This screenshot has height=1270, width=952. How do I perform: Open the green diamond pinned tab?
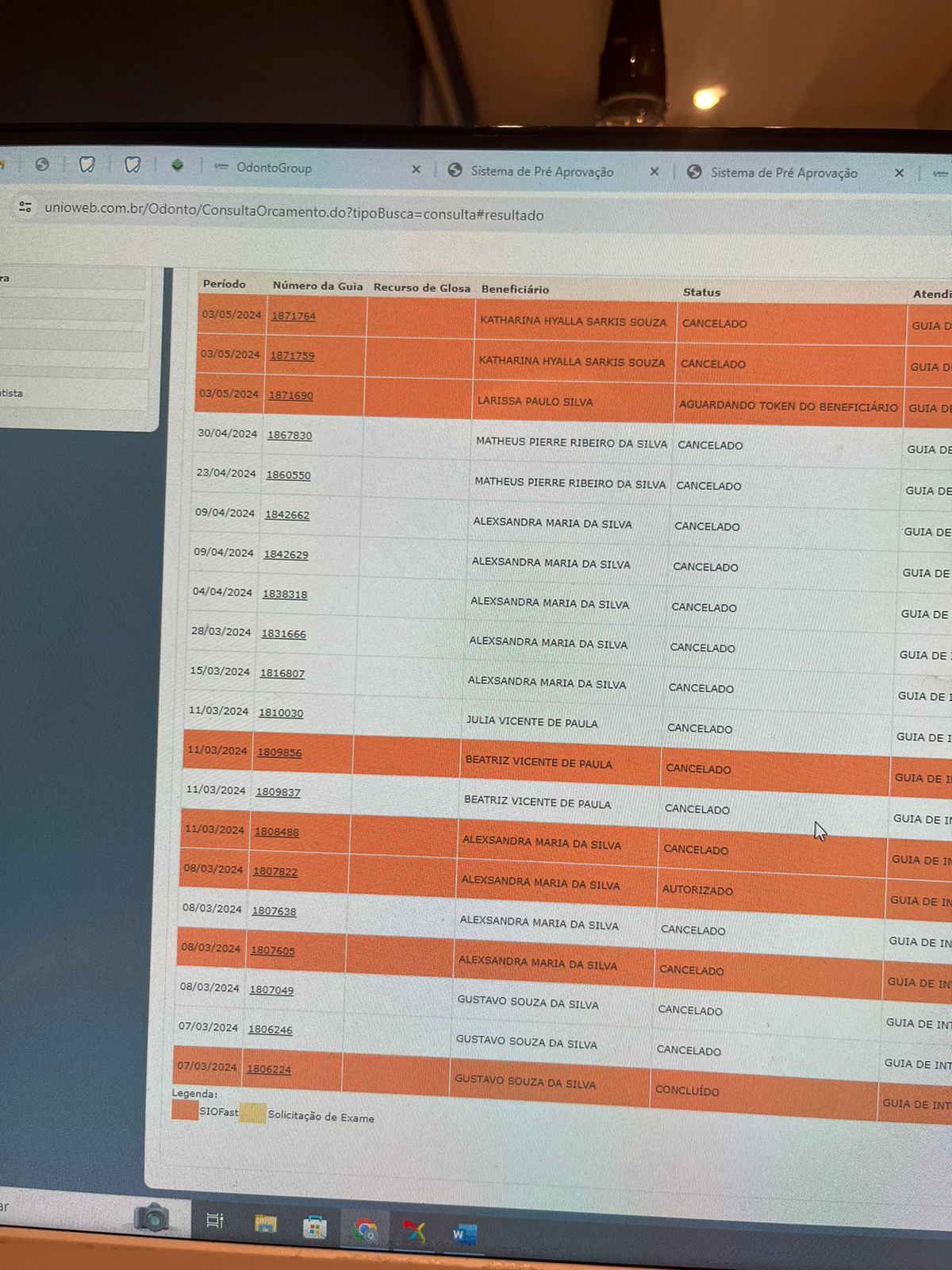[x=178, y=165]
